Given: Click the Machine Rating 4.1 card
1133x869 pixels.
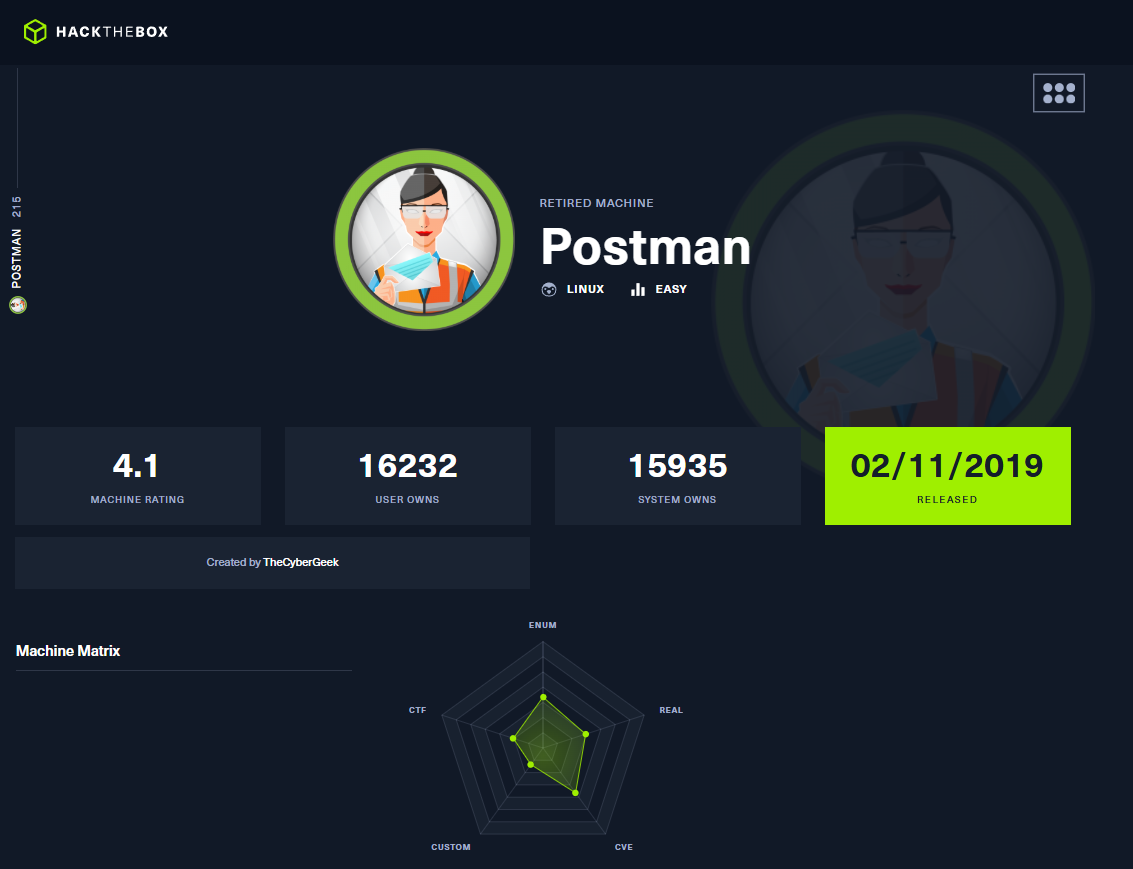Looking at the screenshot, I should pos(138,476).
